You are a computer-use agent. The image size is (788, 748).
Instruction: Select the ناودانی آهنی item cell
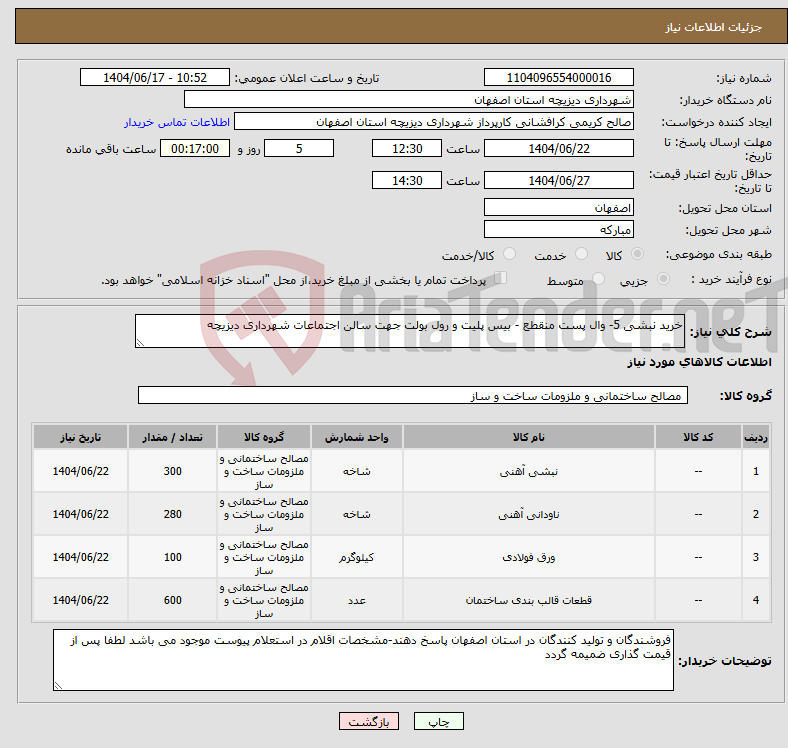[528, 514]
